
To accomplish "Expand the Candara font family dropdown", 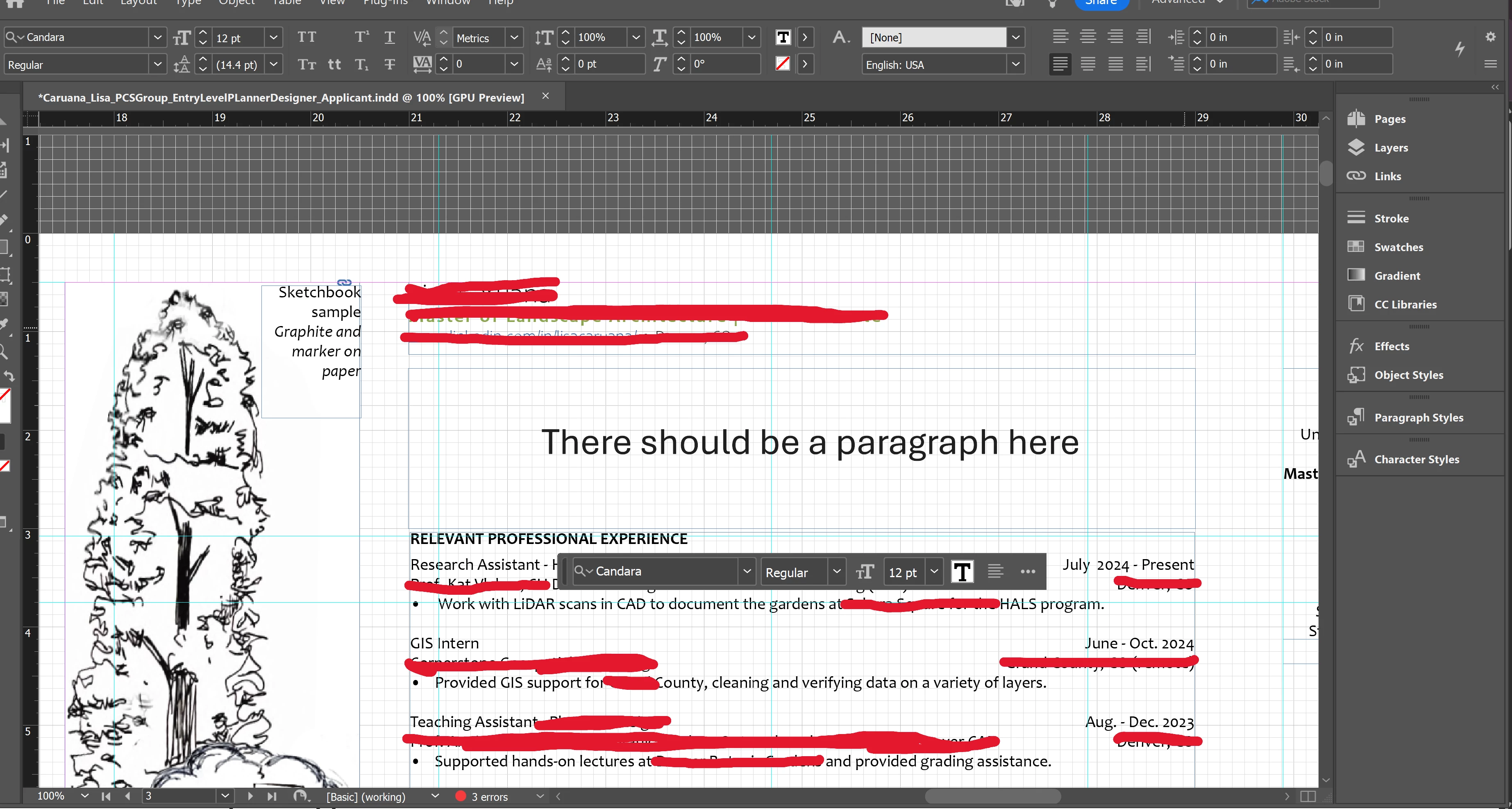I will click(157, 38).
